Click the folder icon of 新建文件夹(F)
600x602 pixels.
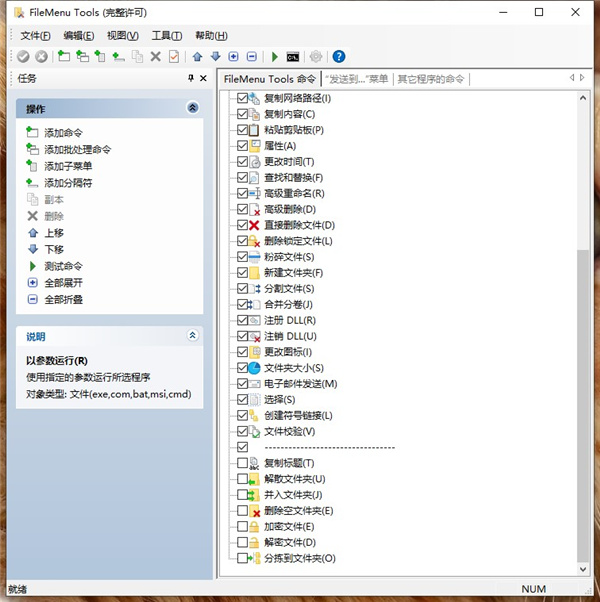pyautogui.click(x=254, y=273)
